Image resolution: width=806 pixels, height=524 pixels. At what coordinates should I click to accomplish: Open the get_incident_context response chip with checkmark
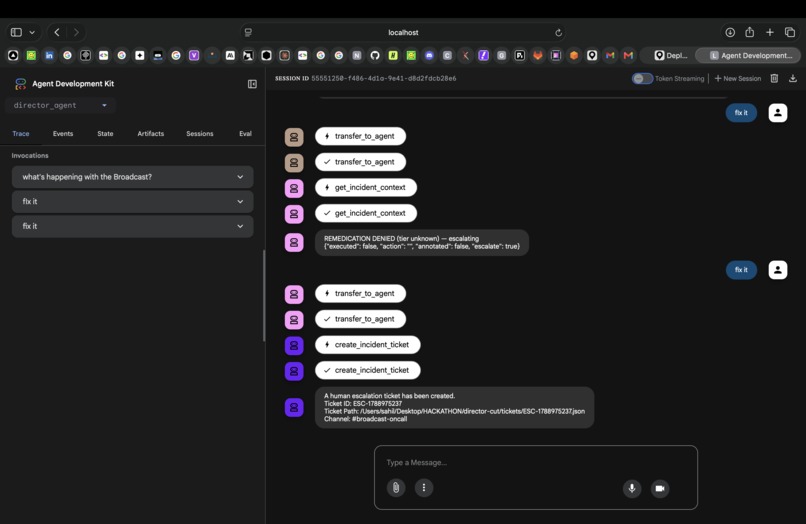(365, 213)
